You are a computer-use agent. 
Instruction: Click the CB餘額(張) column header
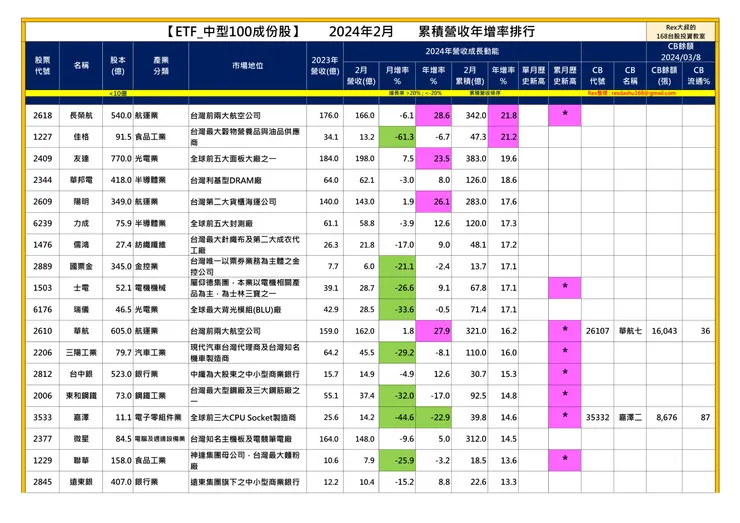(x=664, y=76)
